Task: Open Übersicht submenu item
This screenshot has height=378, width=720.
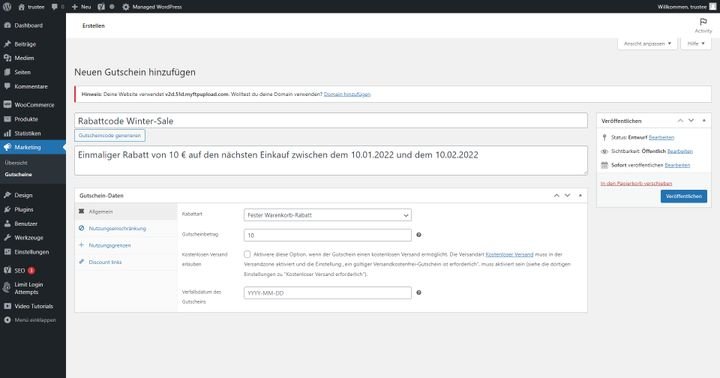Action: point(16,163)
